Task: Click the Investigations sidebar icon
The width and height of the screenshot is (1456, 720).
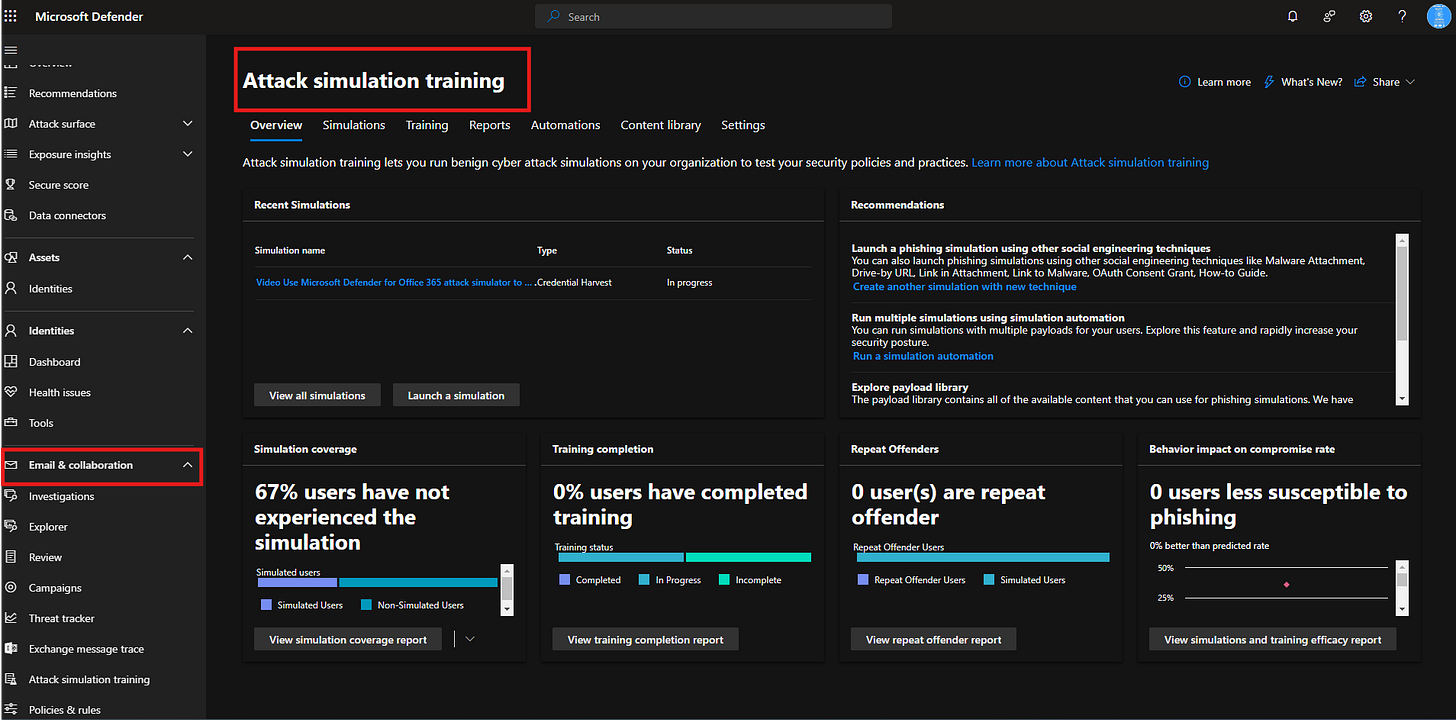Action: tap(11, 496)
